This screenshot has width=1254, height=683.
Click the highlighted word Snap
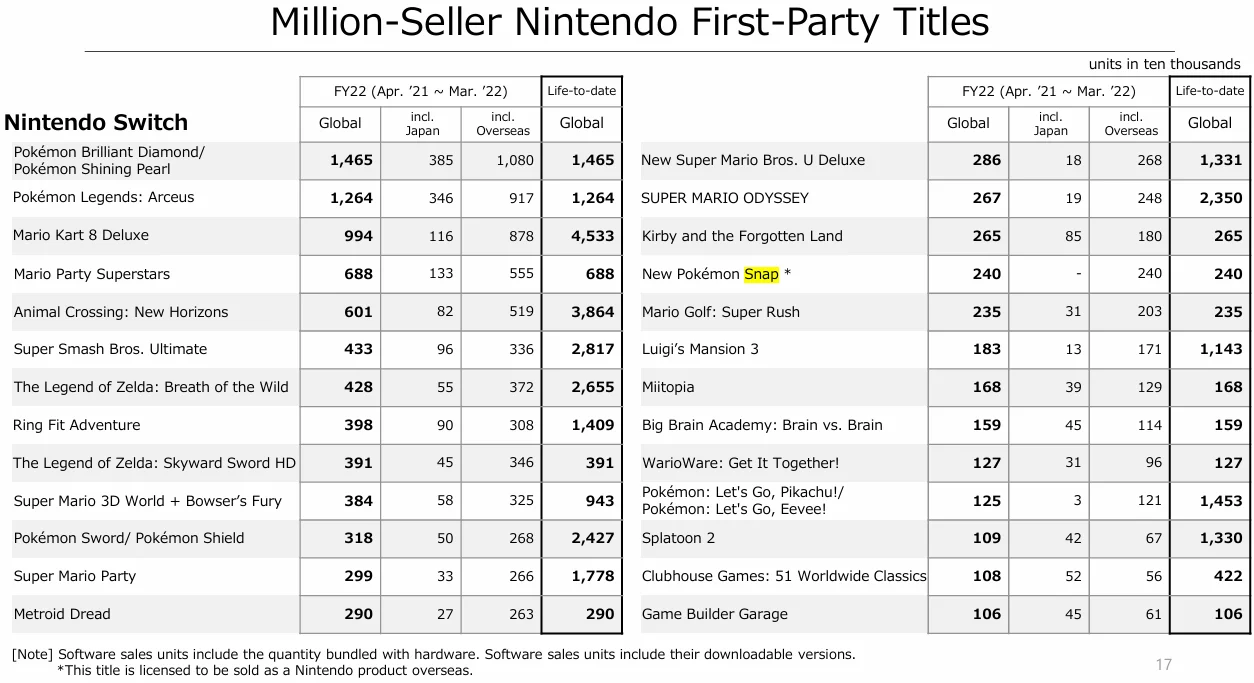[761, 274]
